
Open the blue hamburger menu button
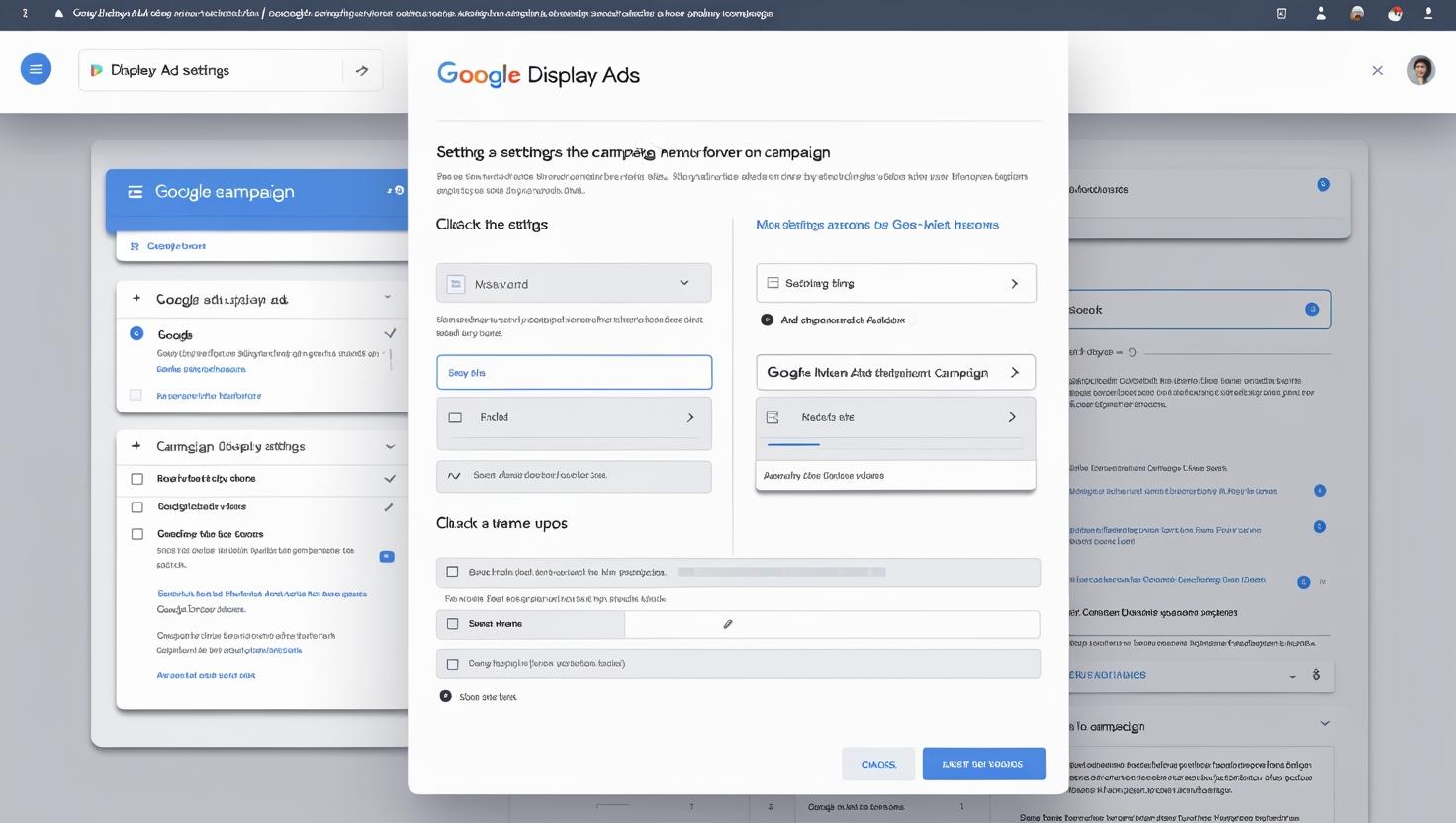click(36, 69)
